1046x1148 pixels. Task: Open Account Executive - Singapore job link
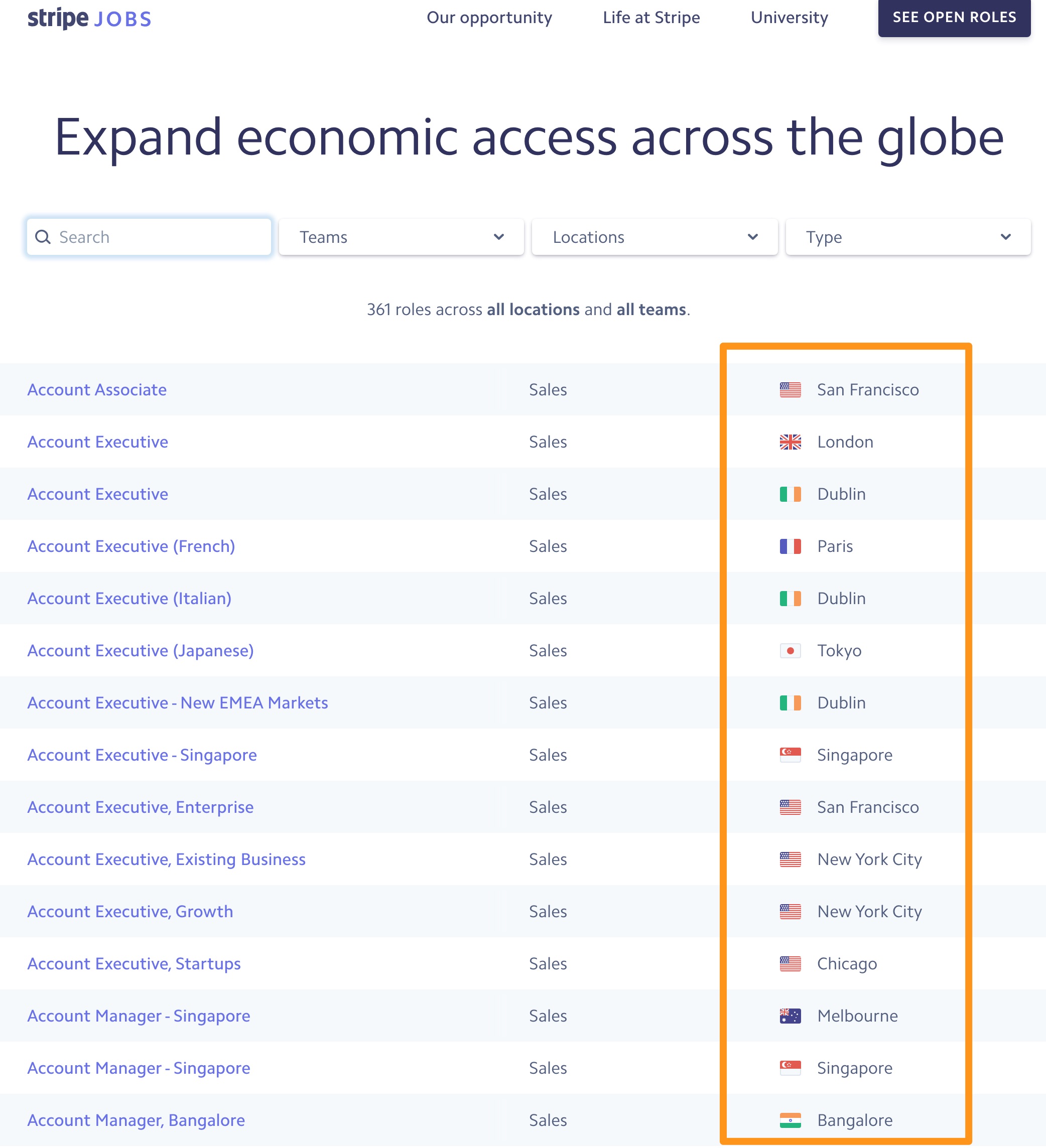[x=143, y=755]
